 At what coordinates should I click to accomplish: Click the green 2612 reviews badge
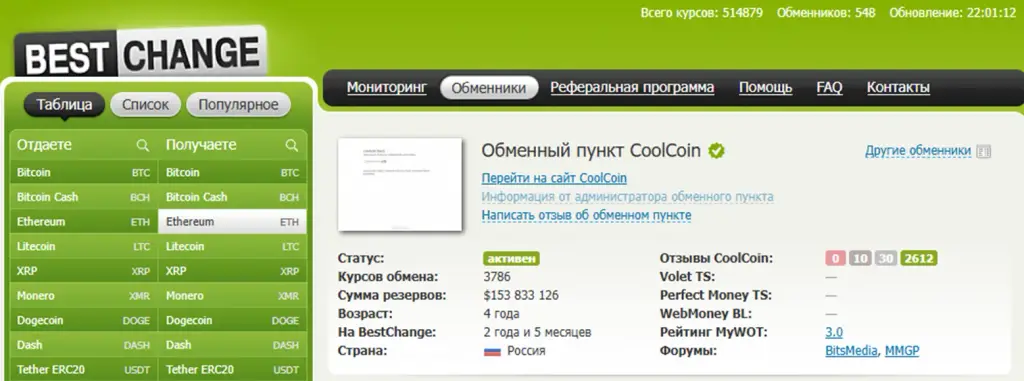(918, 259)
